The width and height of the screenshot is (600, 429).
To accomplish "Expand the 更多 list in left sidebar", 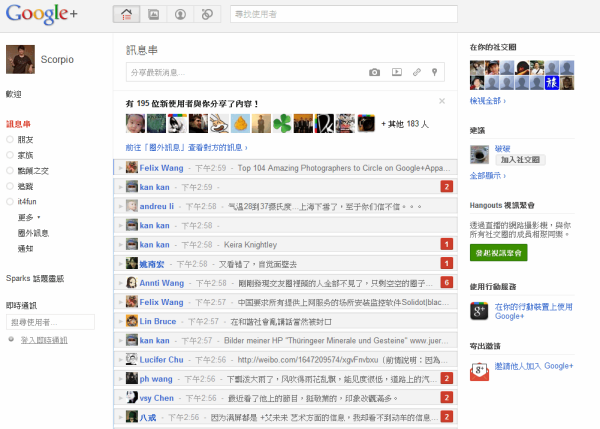I will [x=28, y=217].
